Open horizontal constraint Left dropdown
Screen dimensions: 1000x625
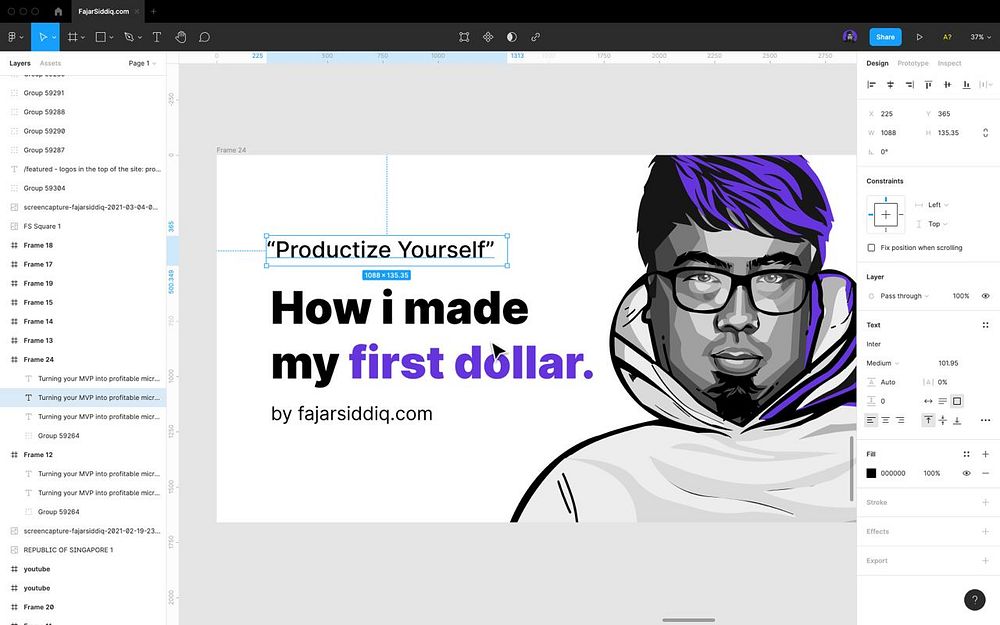coord(938,205)
